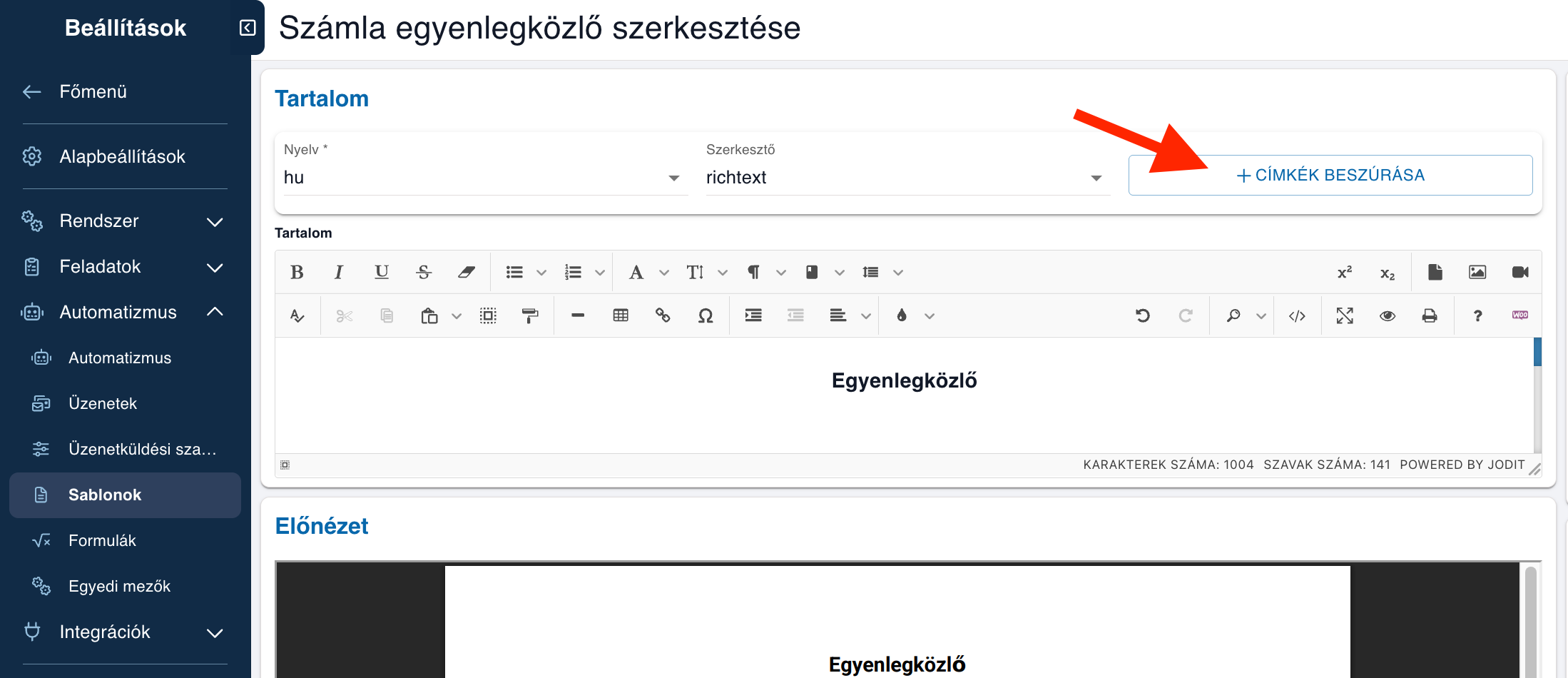1568x678 pixels.
Task: Click Egyenlegközlő heading in editor
Action: pos(904,381)
